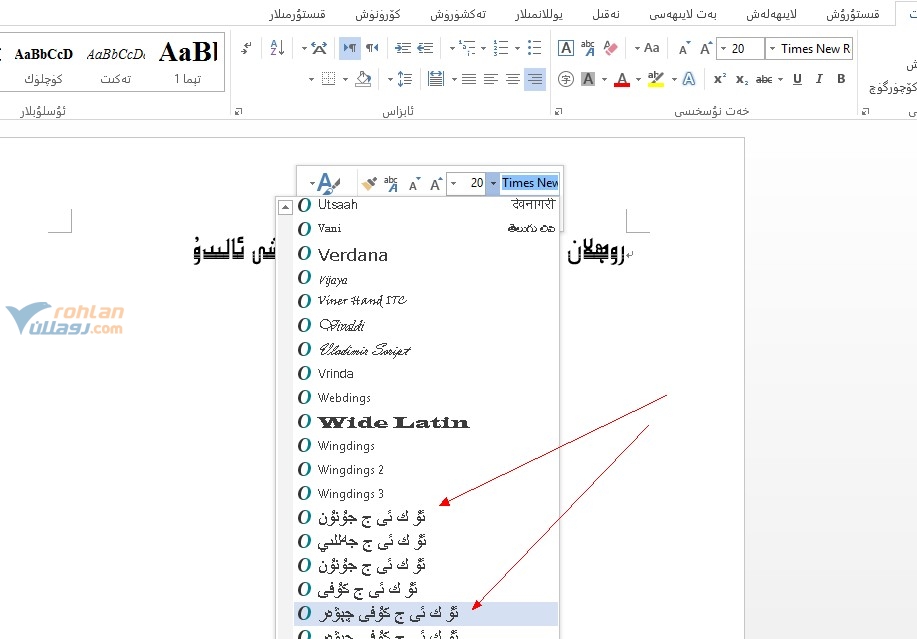Toggle Italic formatting
917x639 pixels.
tap(819, 79)
